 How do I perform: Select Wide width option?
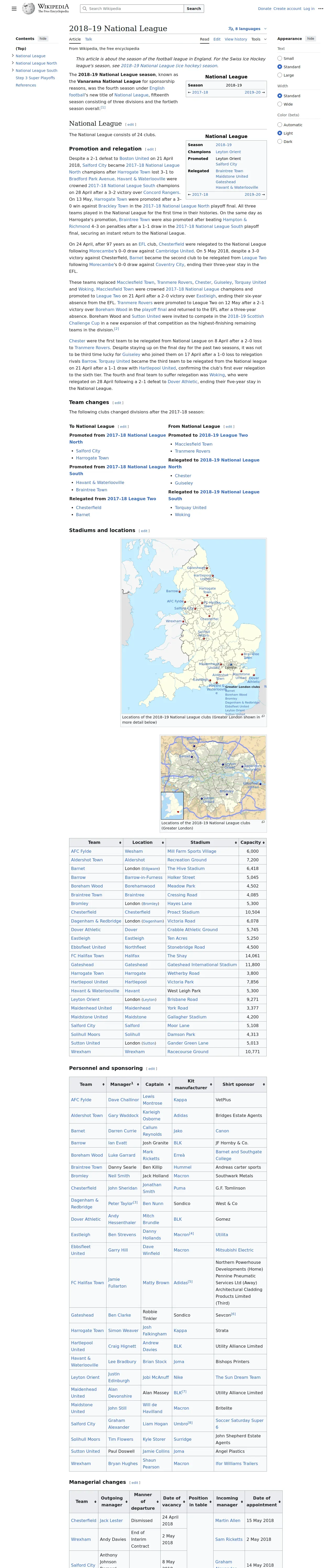(280, 104)
